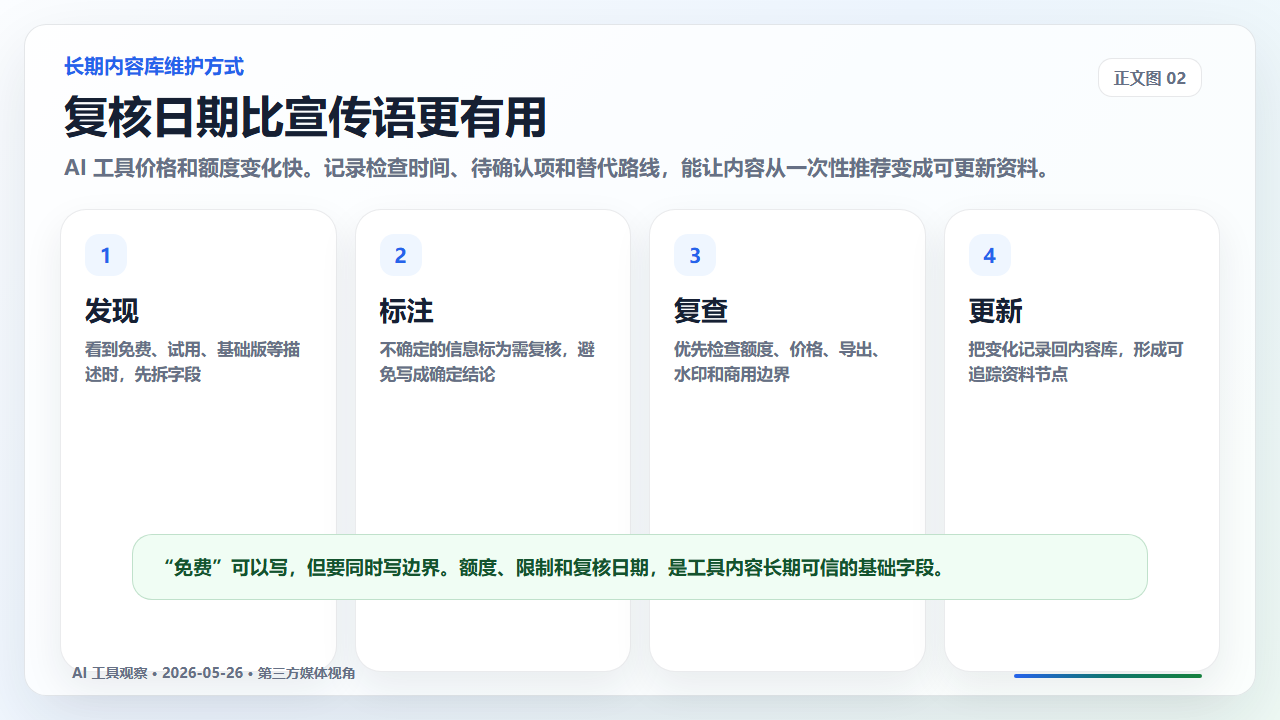Screen dimensions: 1280x720
Task: Click the step number 1 badge
Action: pos(106,255)
